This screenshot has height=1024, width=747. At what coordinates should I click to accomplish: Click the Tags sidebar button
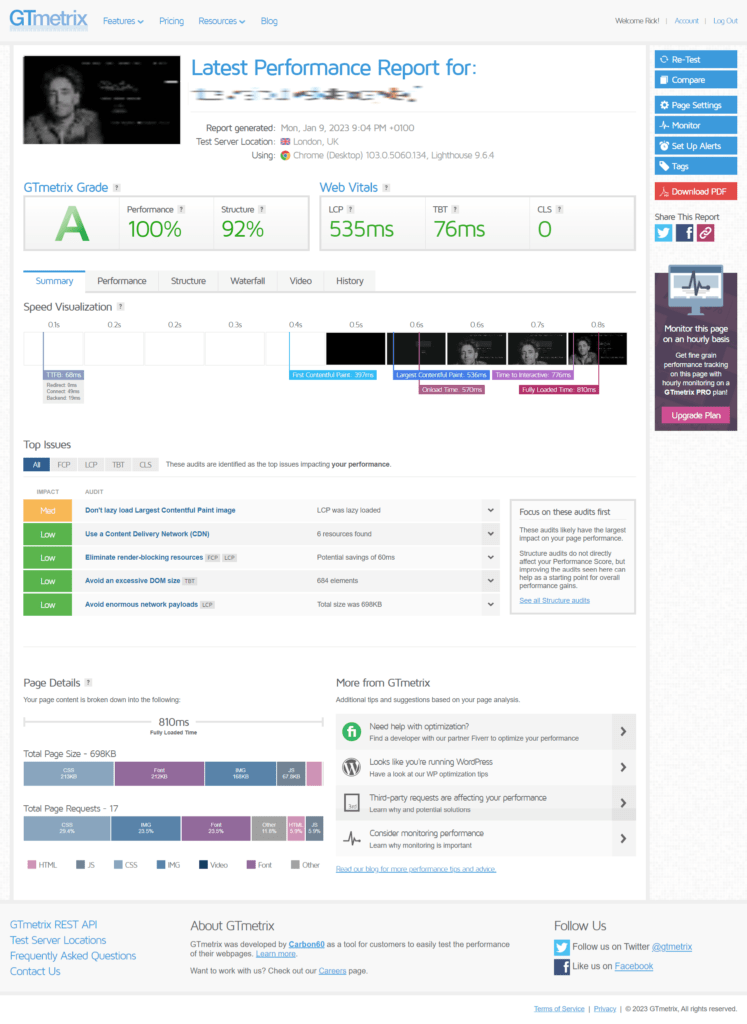(x=696, y=167)
